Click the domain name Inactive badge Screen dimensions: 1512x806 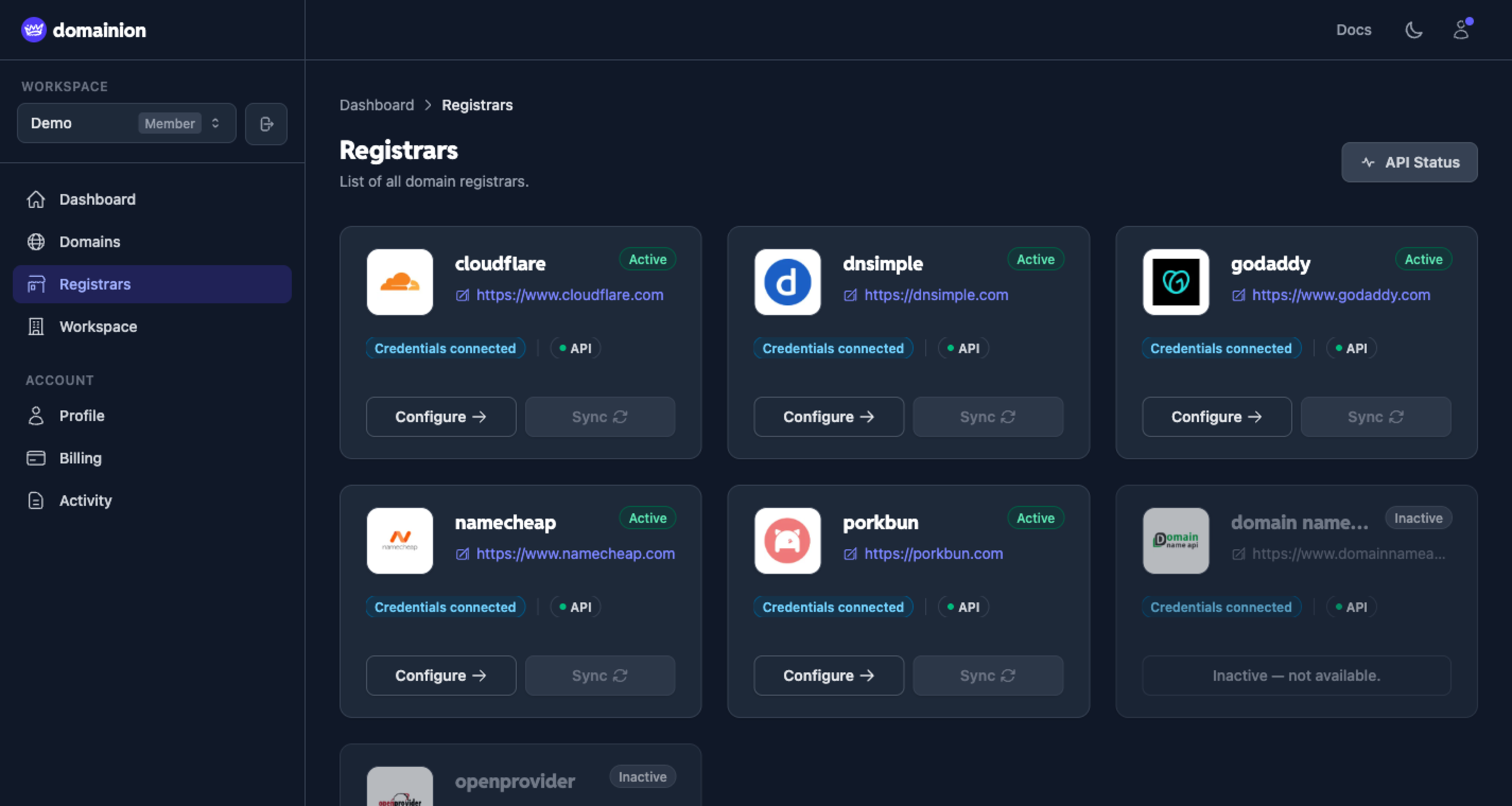click(x=1418, y=518)
